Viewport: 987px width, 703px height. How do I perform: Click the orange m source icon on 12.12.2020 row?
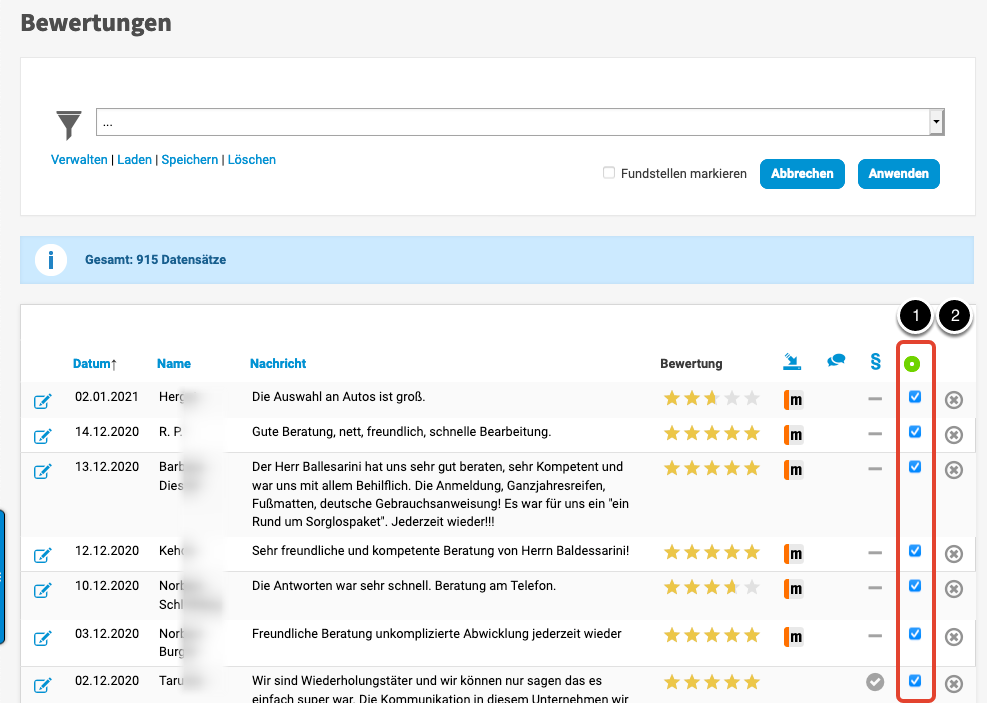(x=793, y=554)
